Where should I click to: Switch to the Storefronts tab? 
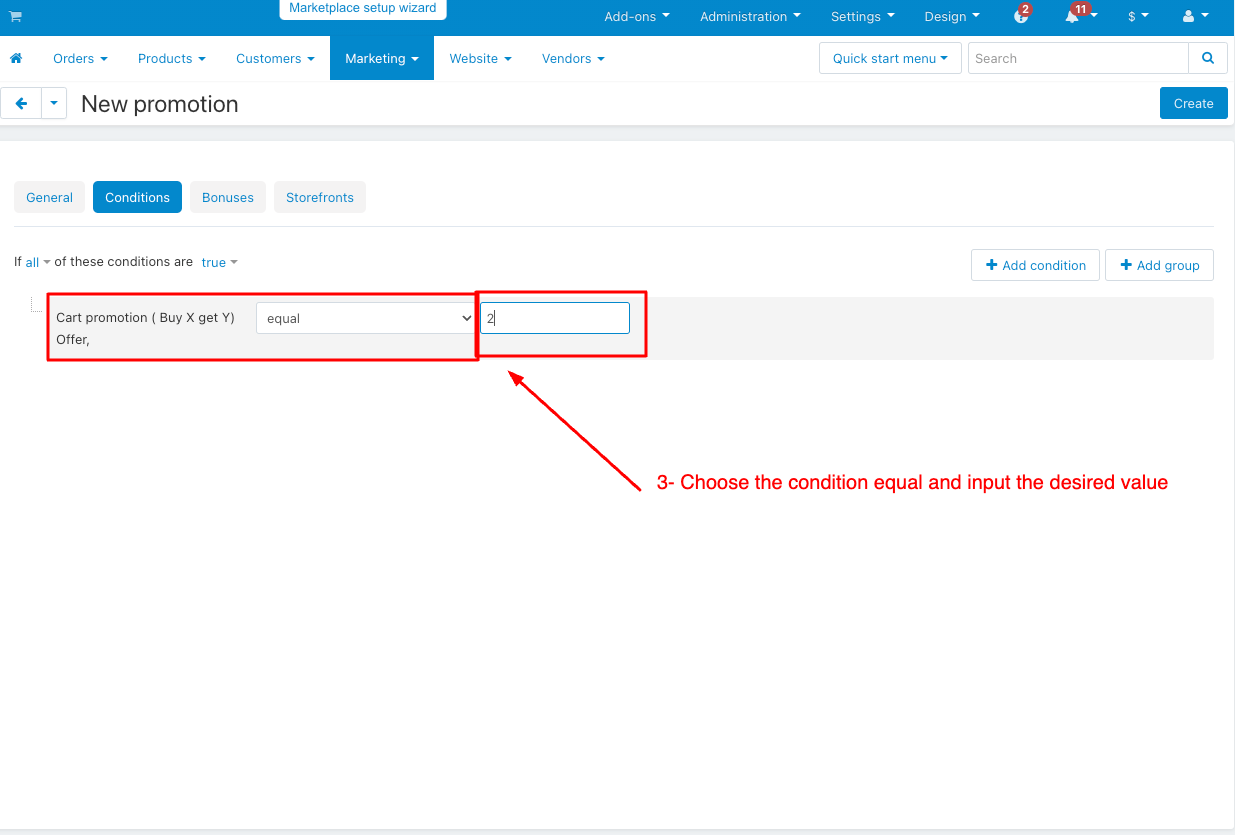(319, 197)
